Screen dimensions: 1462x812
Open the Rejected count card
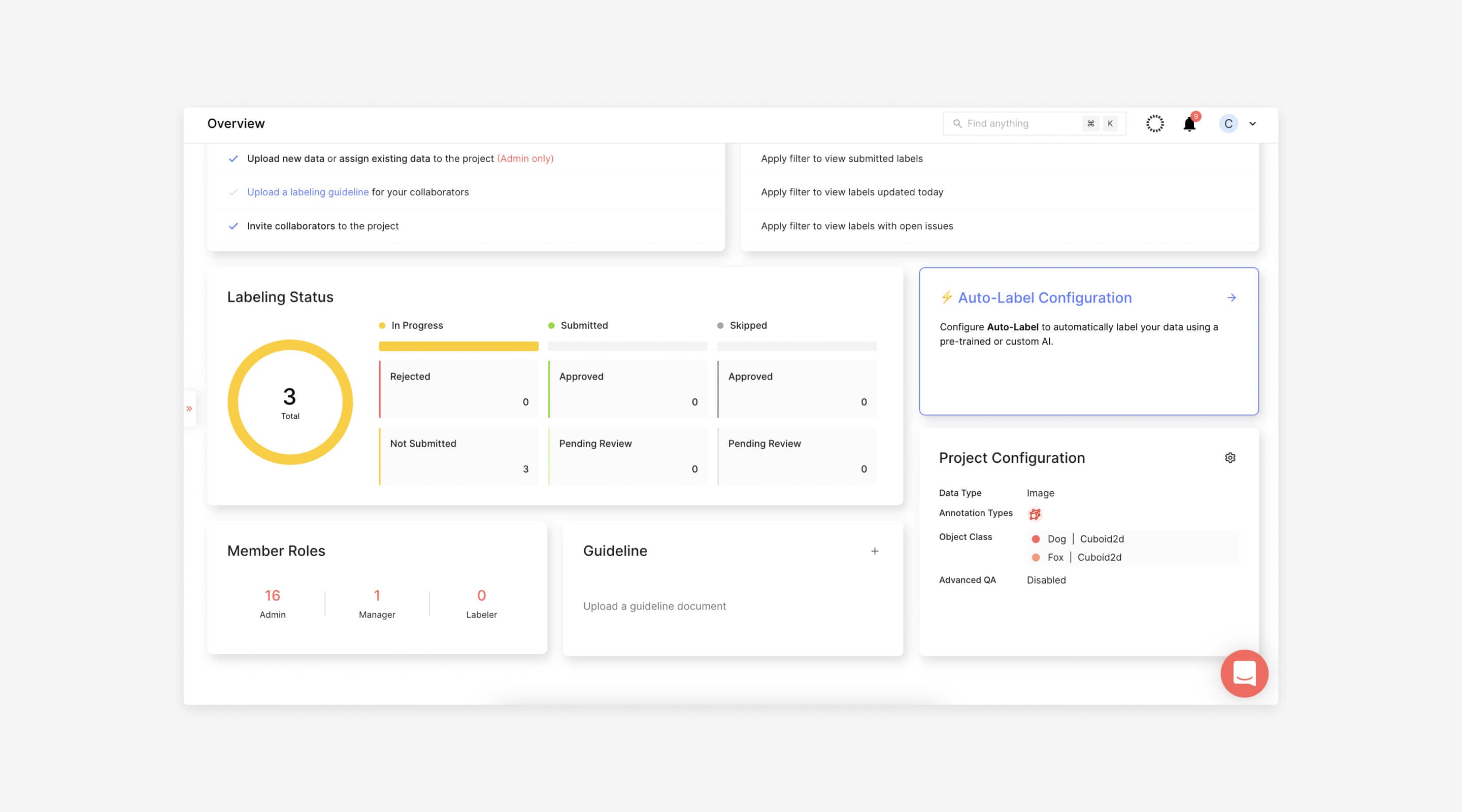tap(458, 390)
